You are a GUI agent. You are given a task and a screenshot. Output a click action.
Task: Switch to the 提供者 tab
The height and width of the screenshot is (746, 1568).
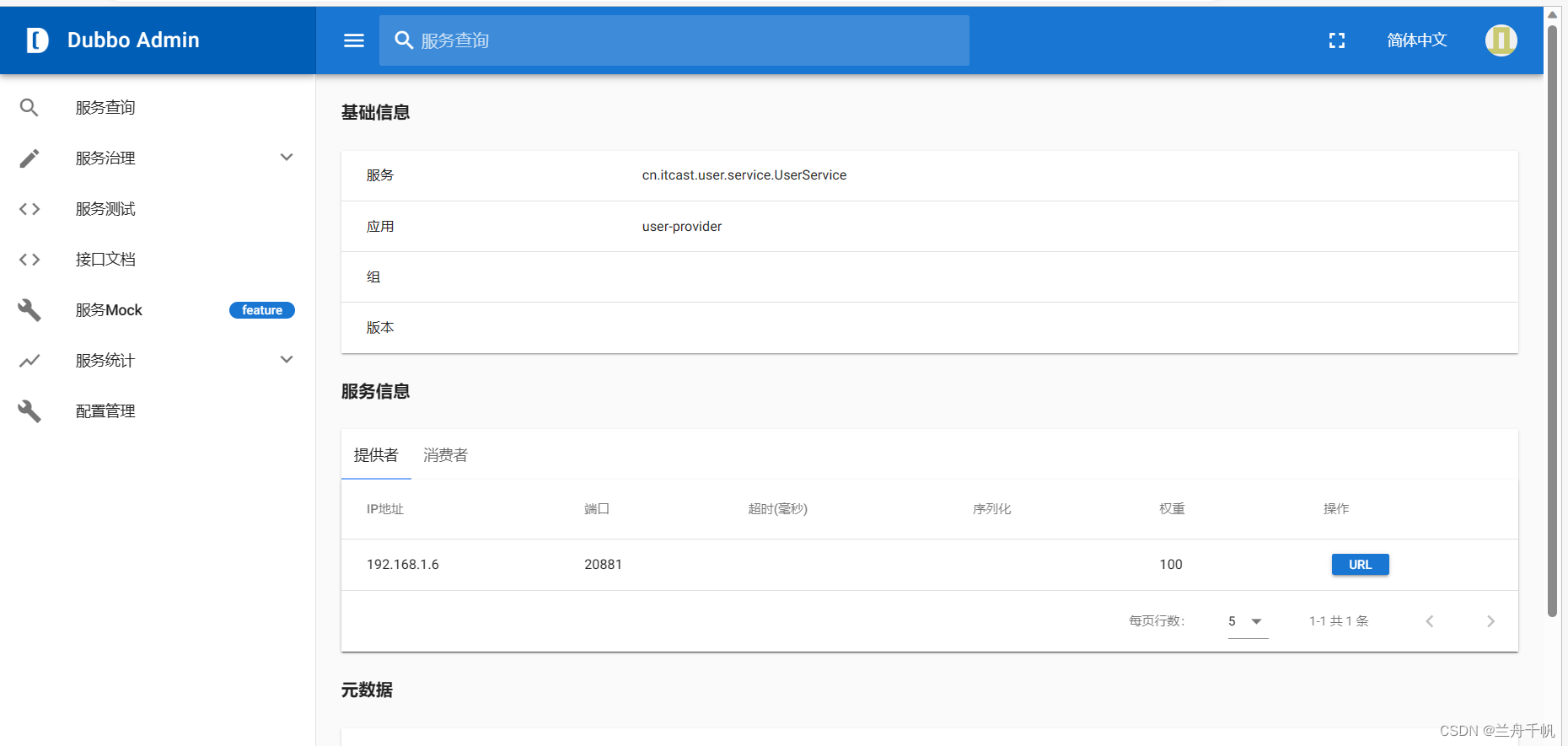pyautogui.click(x=376, y=455)
